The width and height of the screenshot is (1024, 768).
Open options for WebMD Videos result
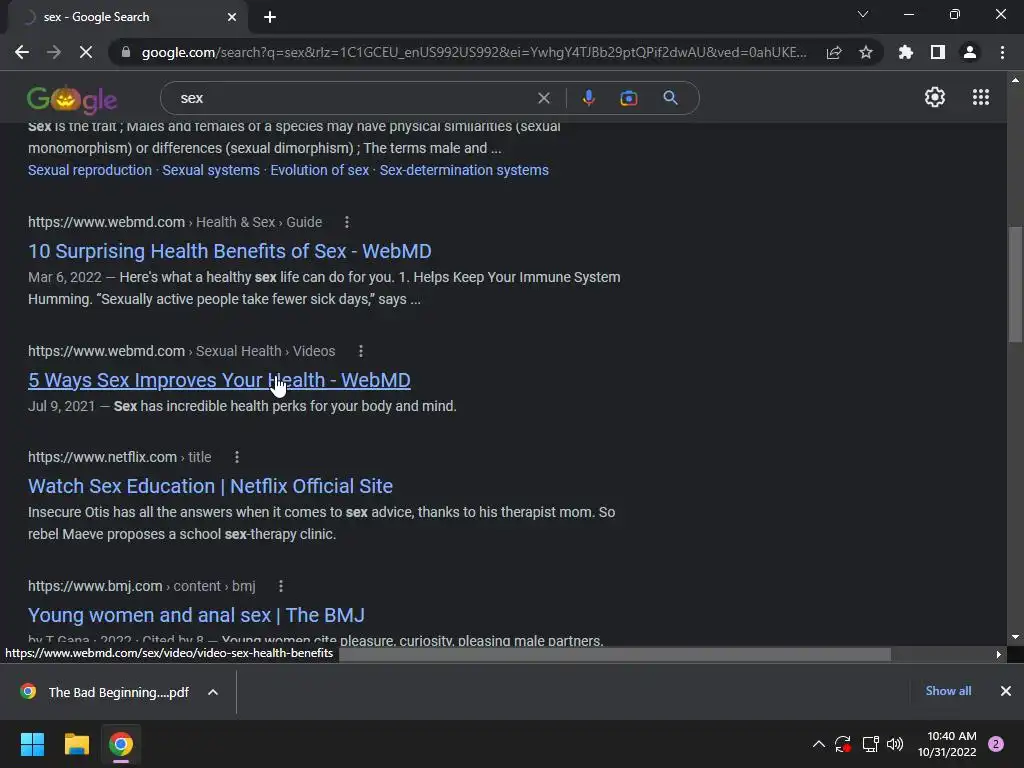(360, 351)
